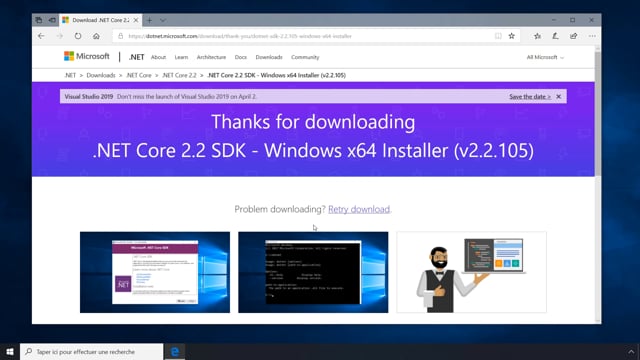The image size is (640, 360).
Task: Show hidden system tray icons chevron
Action: click(631, 351)
